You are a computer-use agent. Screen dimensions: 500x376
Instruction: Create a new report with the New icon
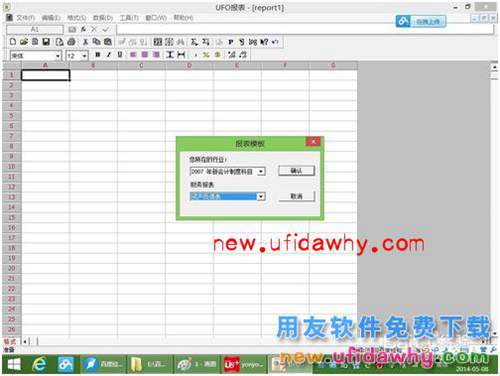(13, 42)
